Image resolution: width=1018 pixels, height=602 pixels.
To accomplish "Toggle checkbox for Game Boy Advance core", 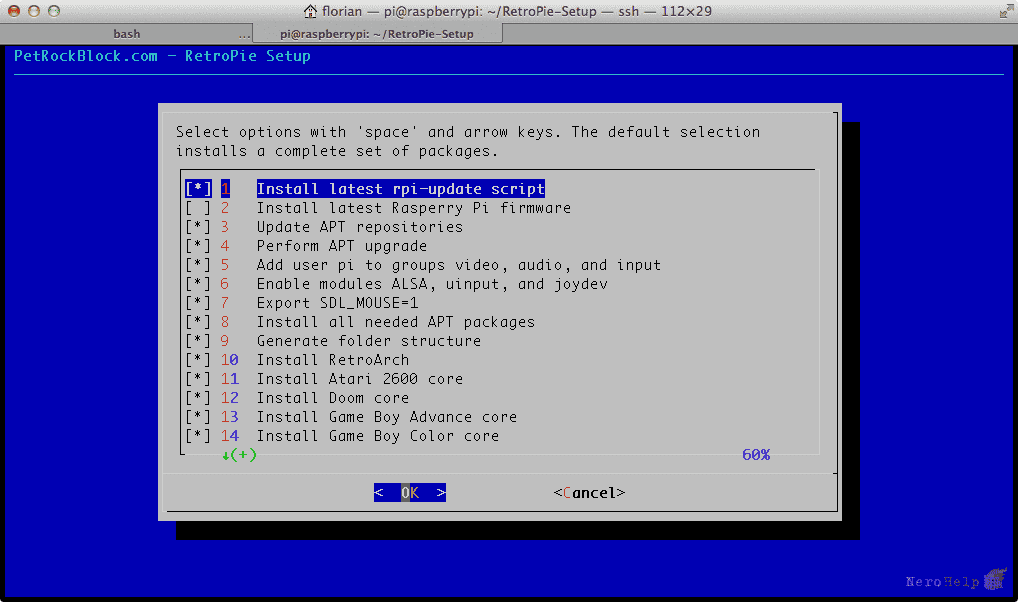I will coord(198,417).
